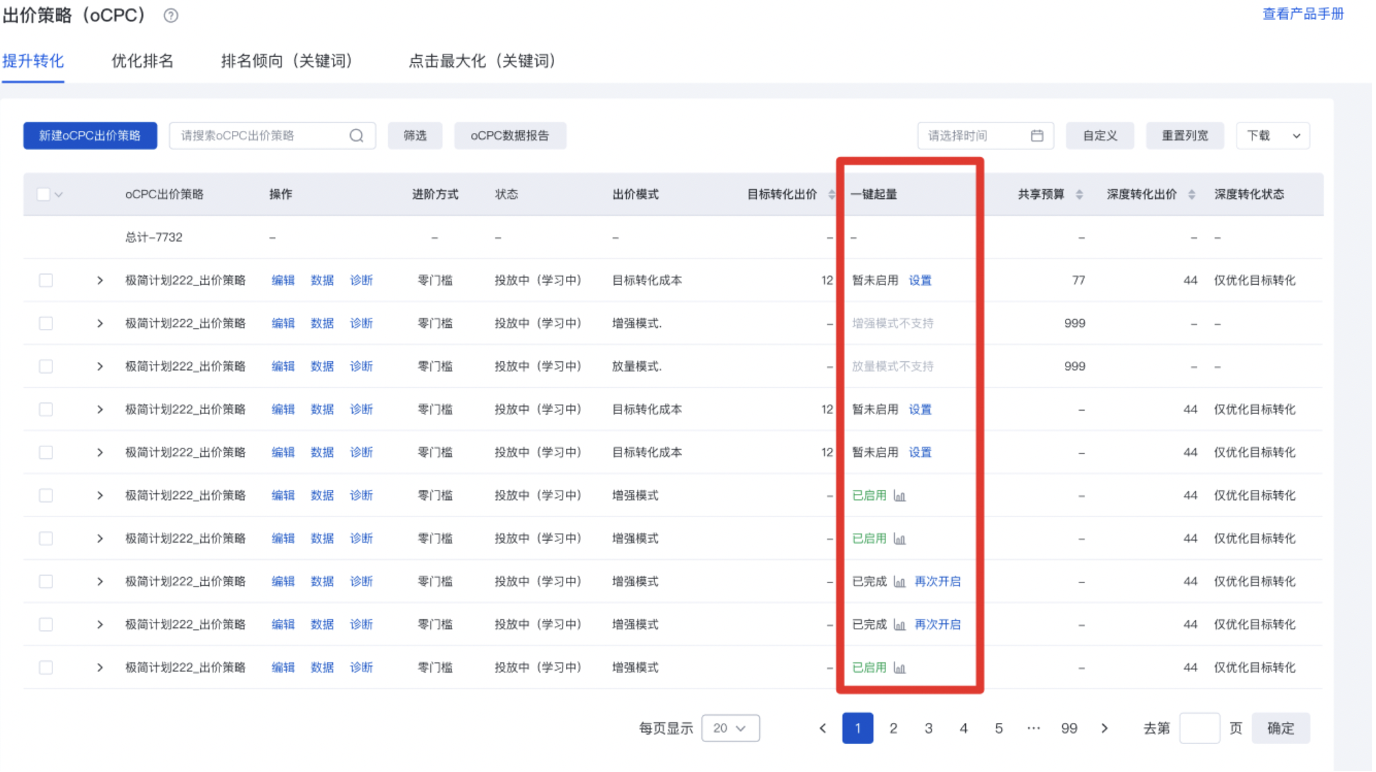Viewport: 1376px width, 772px height.
Task: Expand the strategy row with 共享预算 77
Action: (100, 281)
